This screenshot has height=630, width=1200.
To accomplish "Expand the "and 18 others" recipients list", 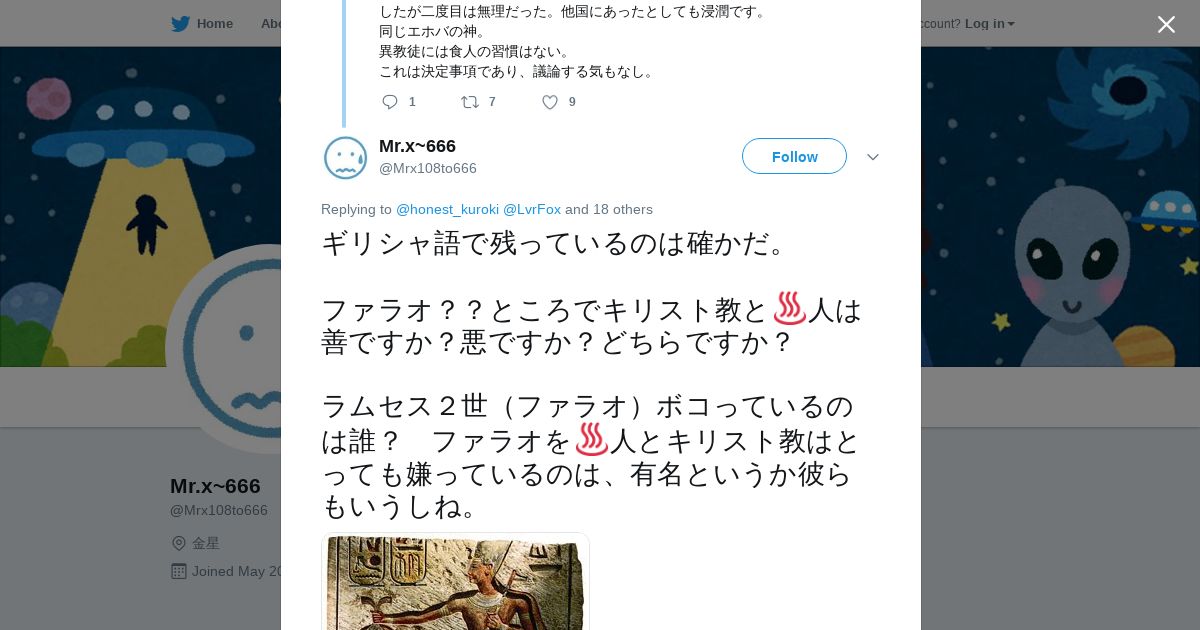I will point(609,209).
